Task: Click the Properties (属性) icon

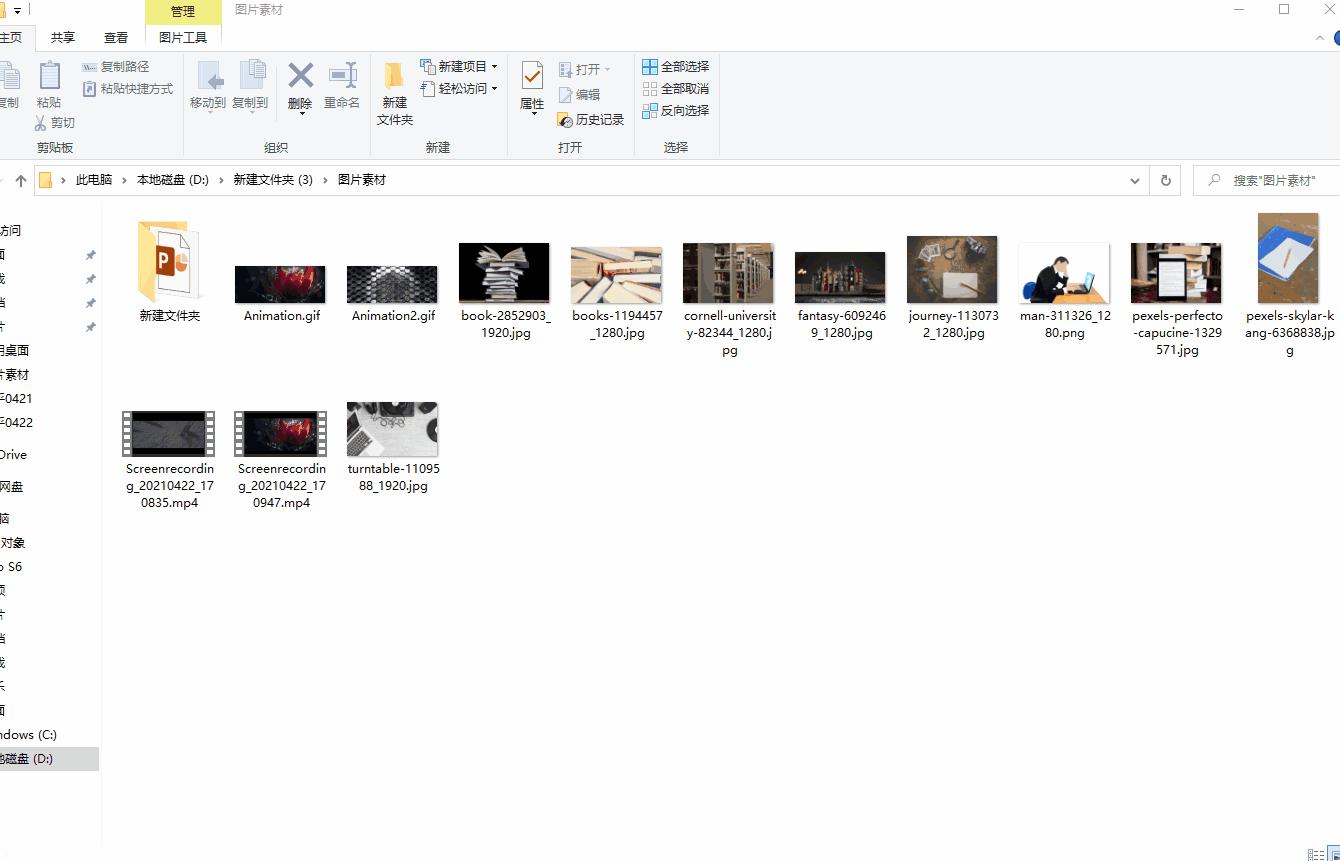Action: (532, 77)
